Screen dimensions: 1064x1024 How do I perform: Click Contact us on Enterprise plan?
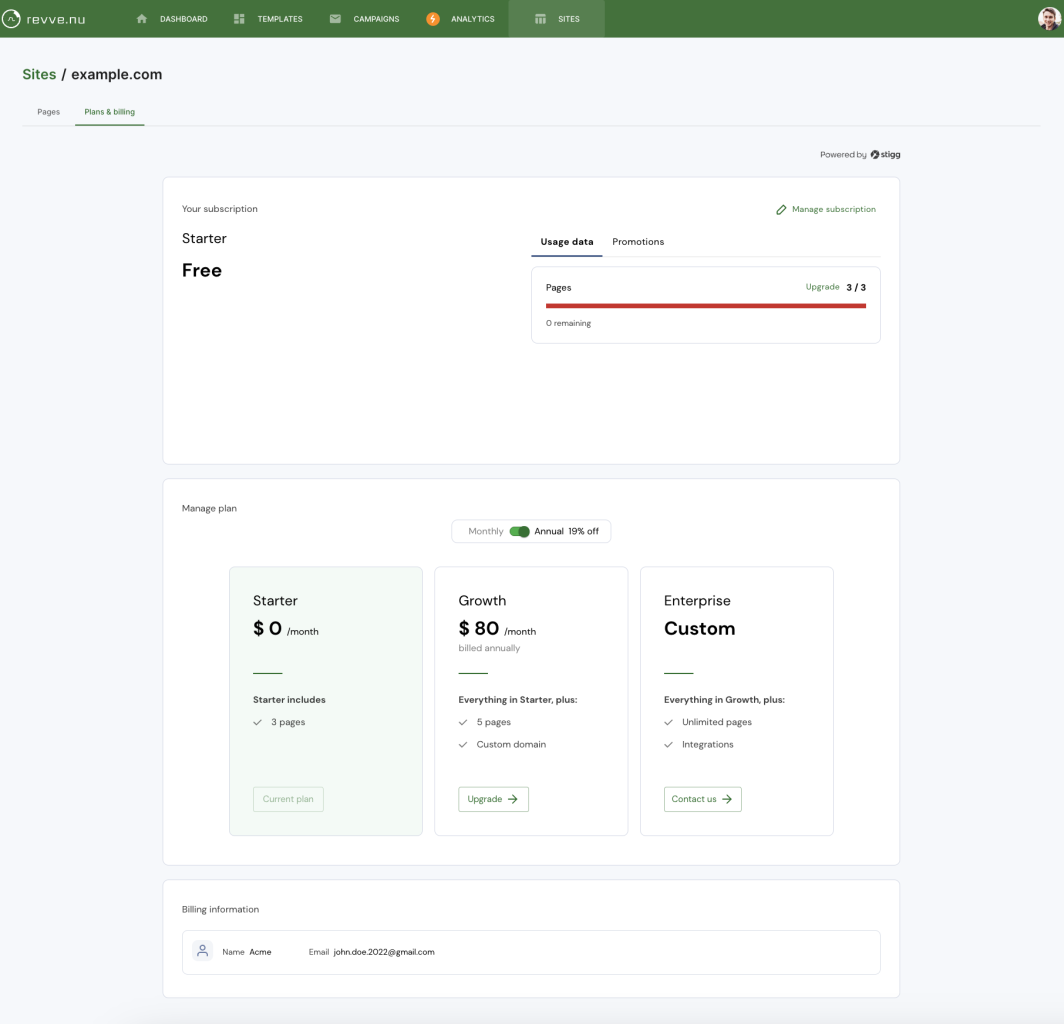(702, 799)
